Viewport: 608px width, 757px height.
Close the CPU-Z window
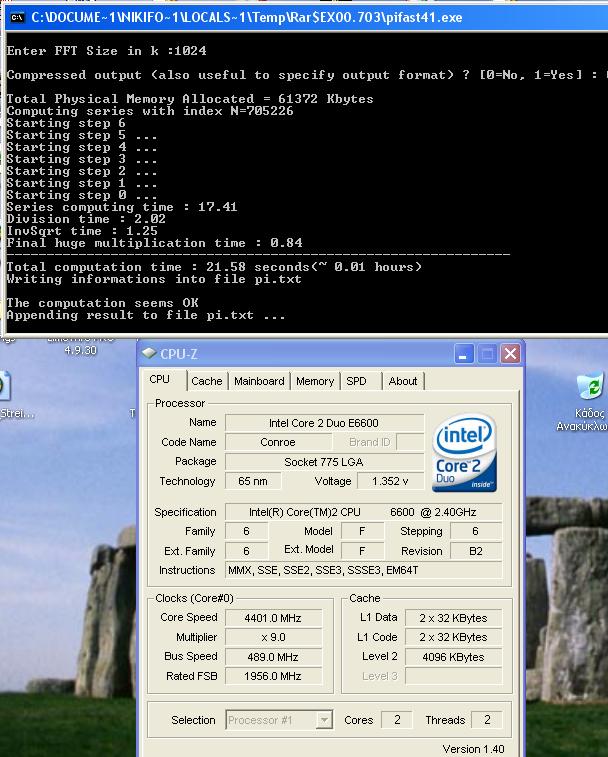[510, 354]
